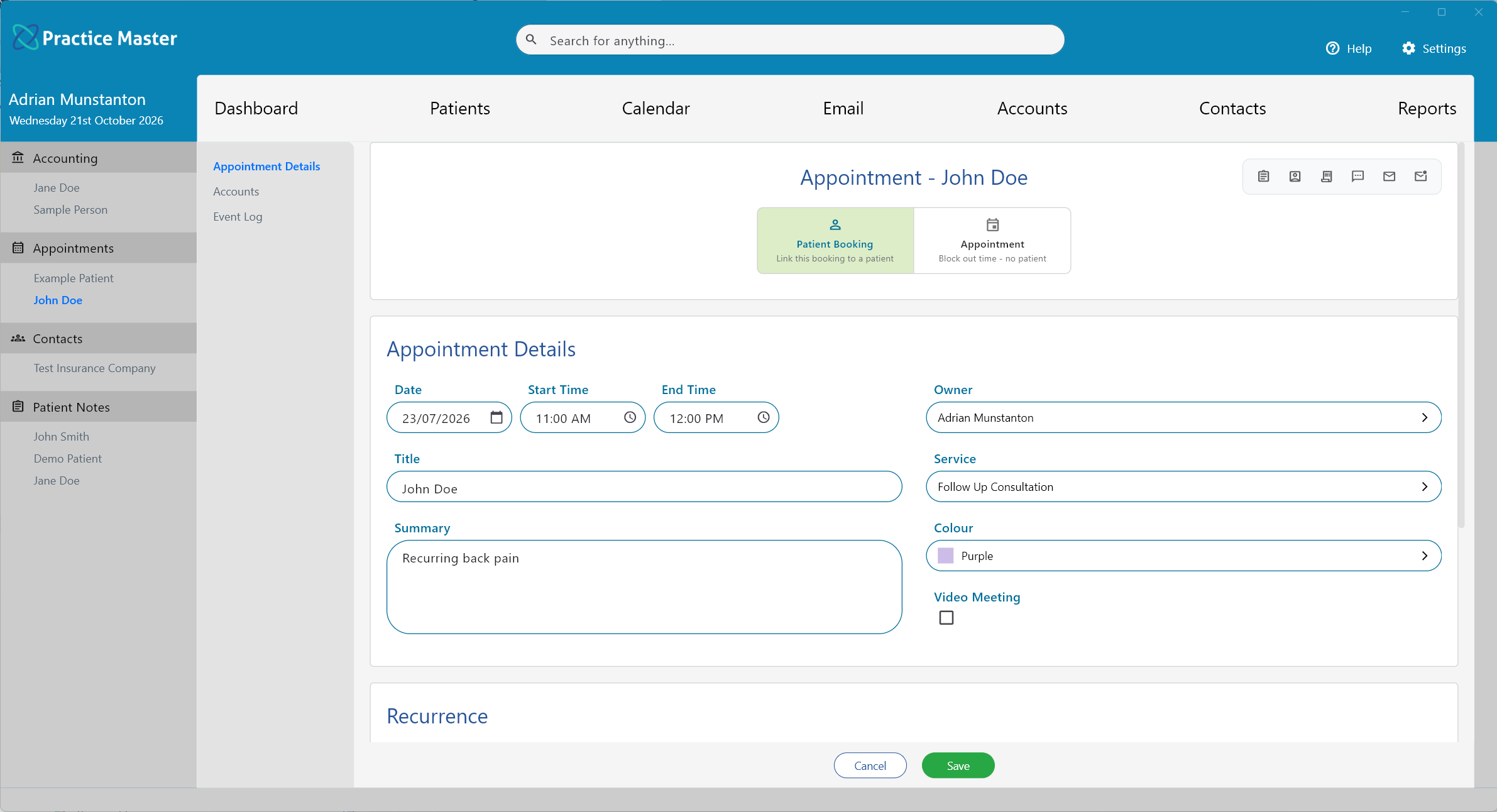Viewport: 1497px width, 812px height.
Task: Click the Appointments calendar icon in sidebar
Action: pos(18,248)
